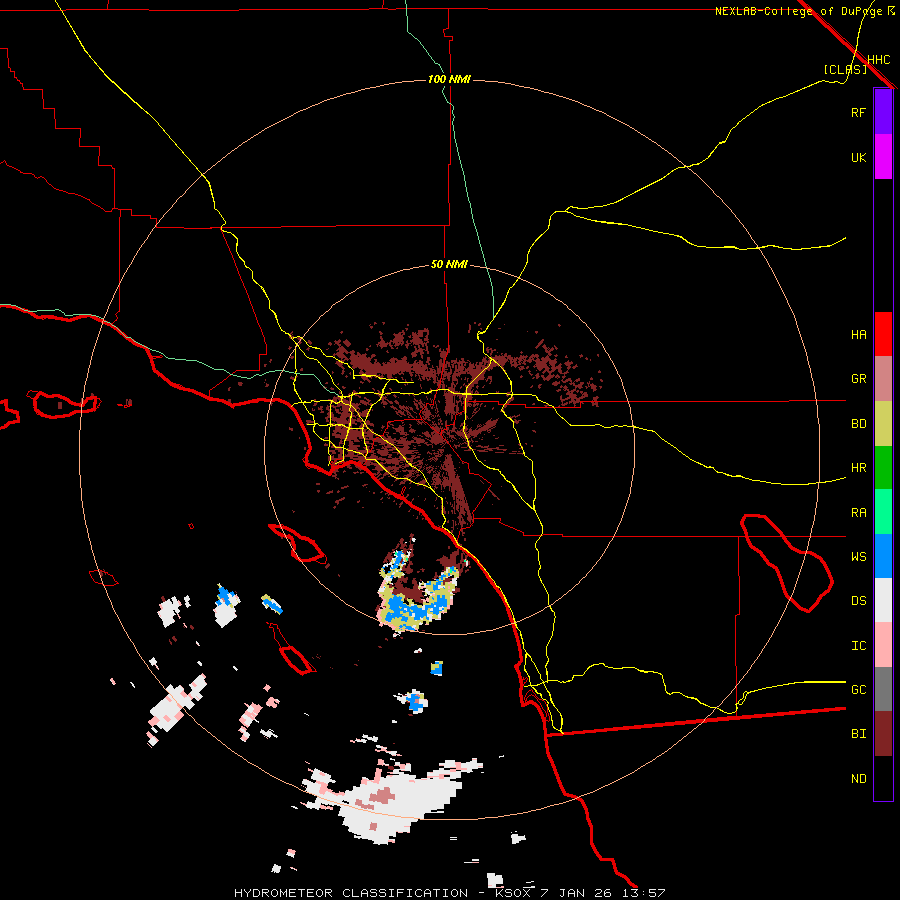This screenshot has width=900, height=900.
Task: Click the HR legend label
Action: tap(858, 468)
